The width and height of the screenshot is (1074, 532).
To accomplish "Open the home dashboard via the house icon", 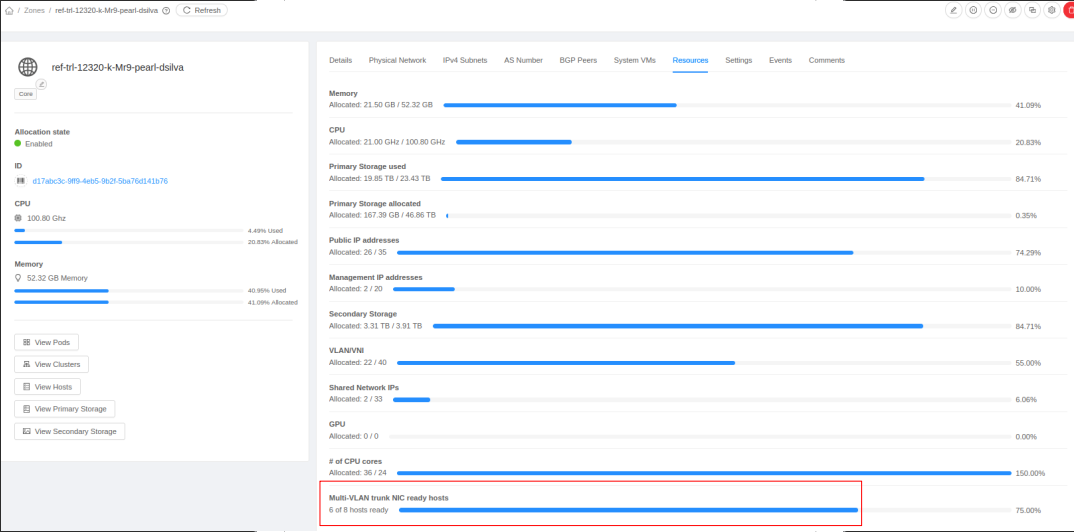I will click(9, 10).
